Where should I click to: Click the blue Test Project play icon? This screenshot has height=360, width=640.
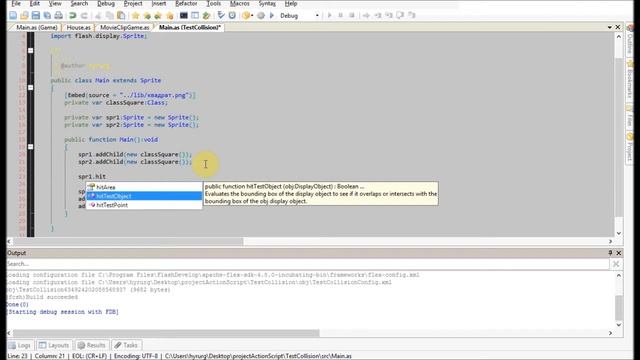272,16
